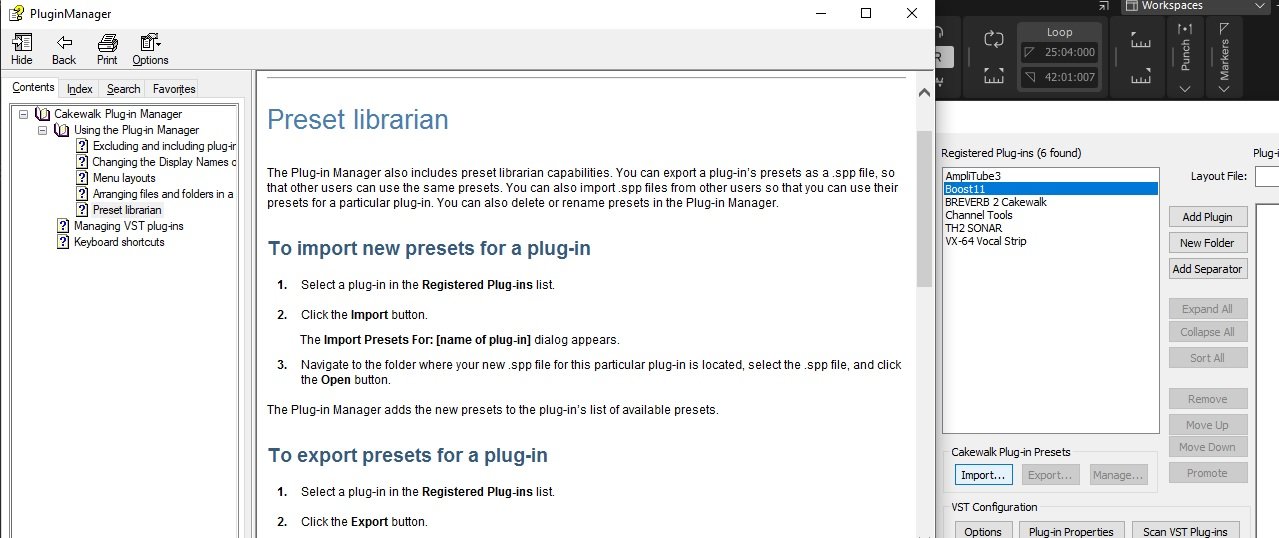Click the upper ruler marker icon beside Loop

(1140, 40)
